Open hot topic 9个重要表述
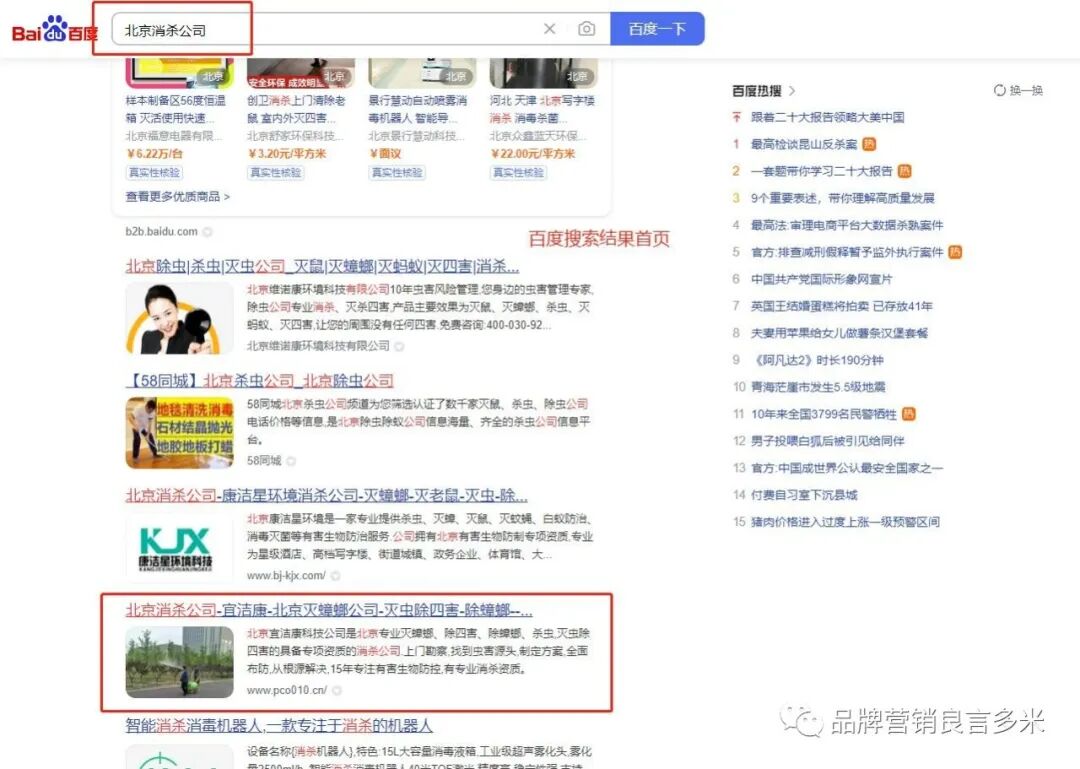This screenshot has height=769, width=1080. point(842,198)
